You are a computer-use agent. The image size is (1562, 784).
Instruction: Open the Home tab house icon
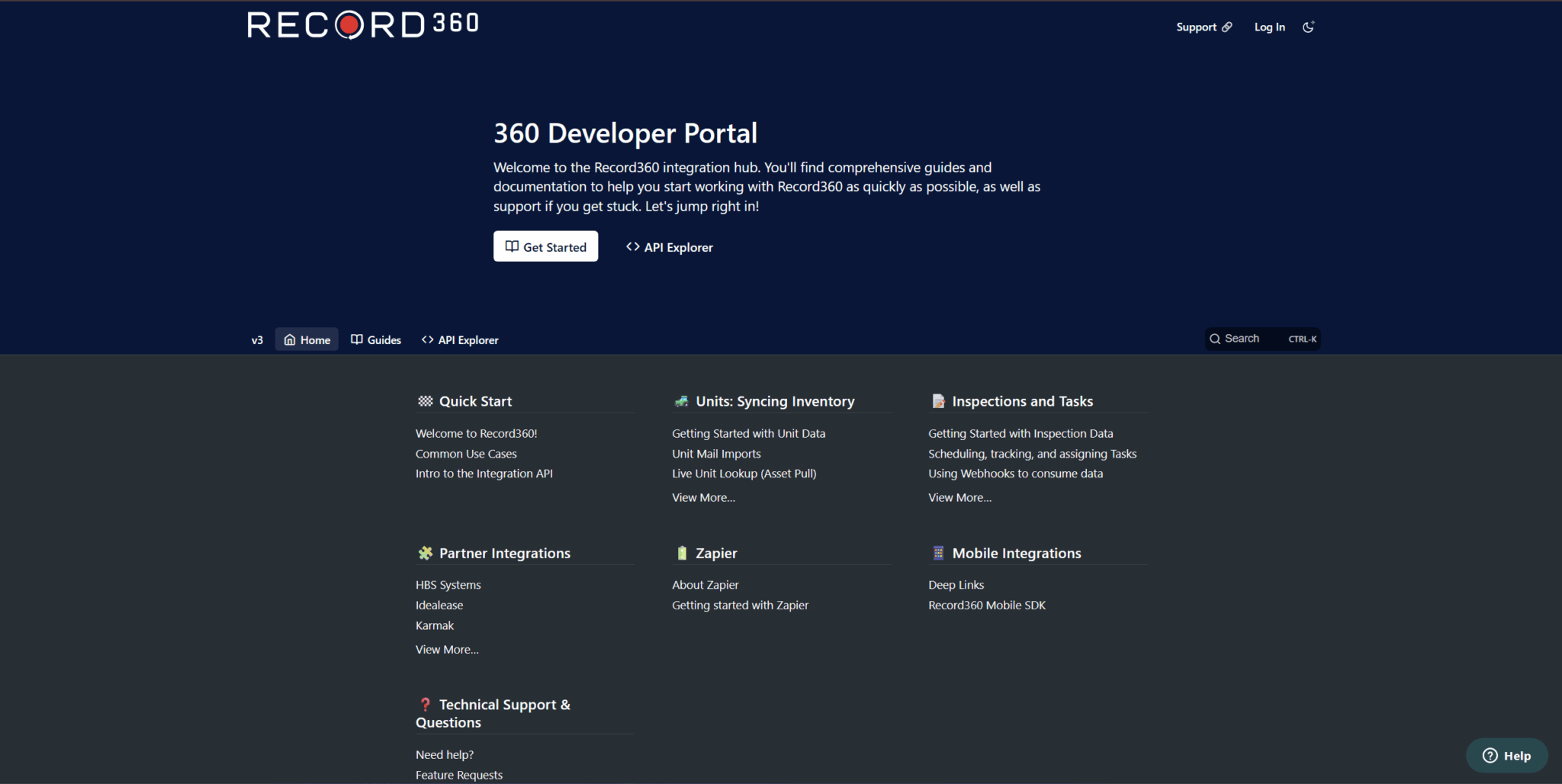pyautogui.click(x=291, y=339)
